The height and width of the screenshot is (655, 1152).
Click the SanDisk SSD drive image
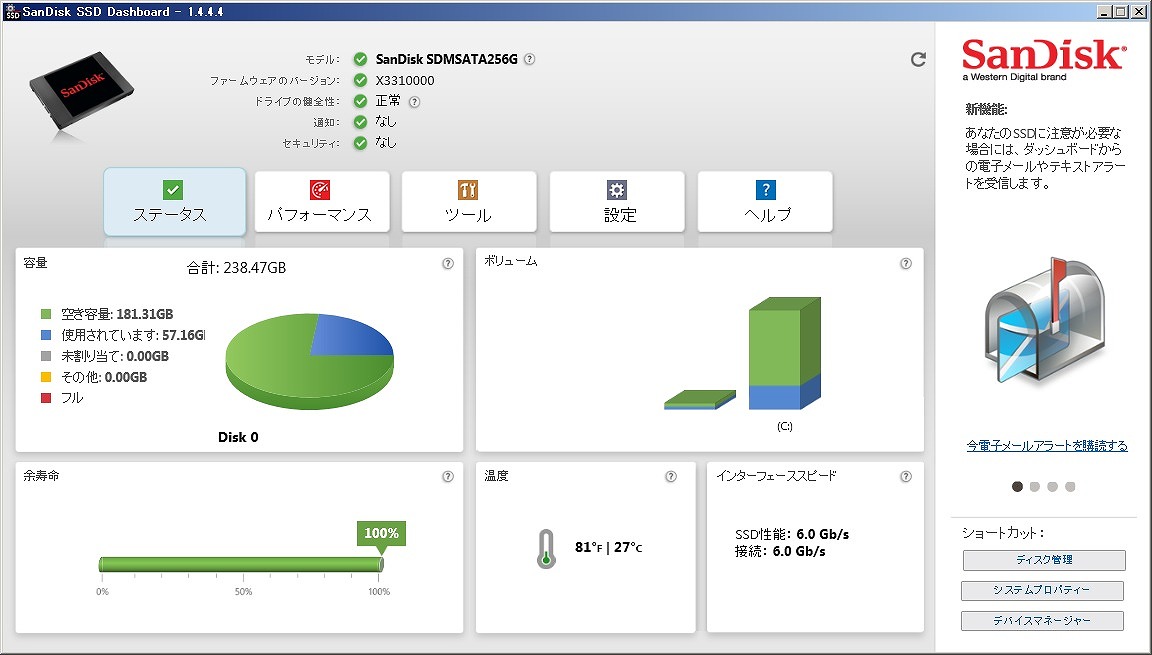[x=82, y=92]
